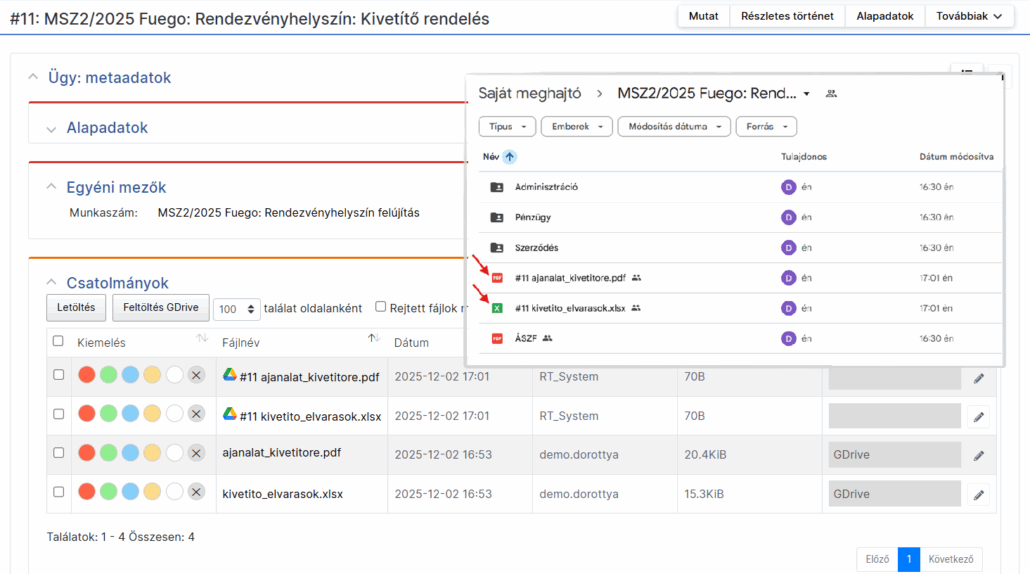This screenshot has width=1030, height=574.
Task: Pick red highlight for #11 ajanalat_kivetitore.pdf
Action: tap(87, 375)
